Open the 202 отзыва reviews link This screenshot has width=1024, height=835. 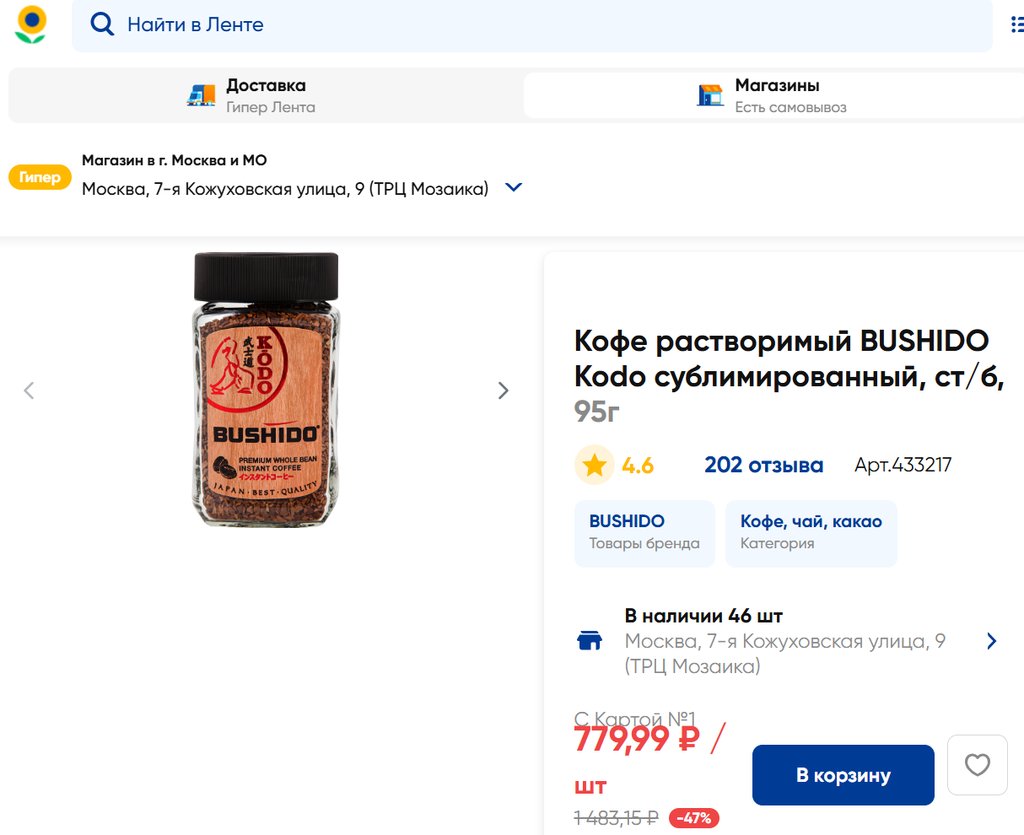tap(763, 465)
